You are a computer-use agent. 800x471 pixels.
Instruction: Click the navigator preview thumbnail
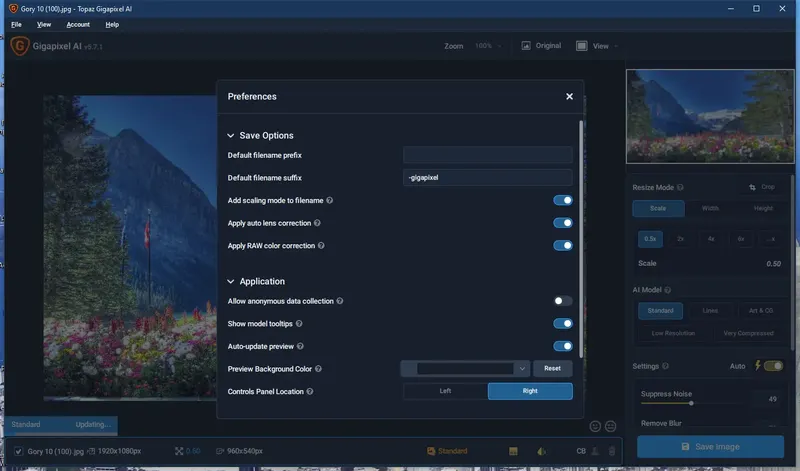[710, 116]
